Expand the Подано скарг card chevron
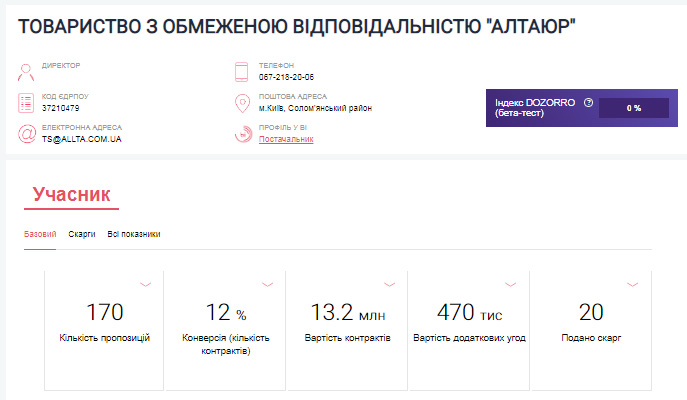Viewport: 687px width, 400px height. click(633, 285)
